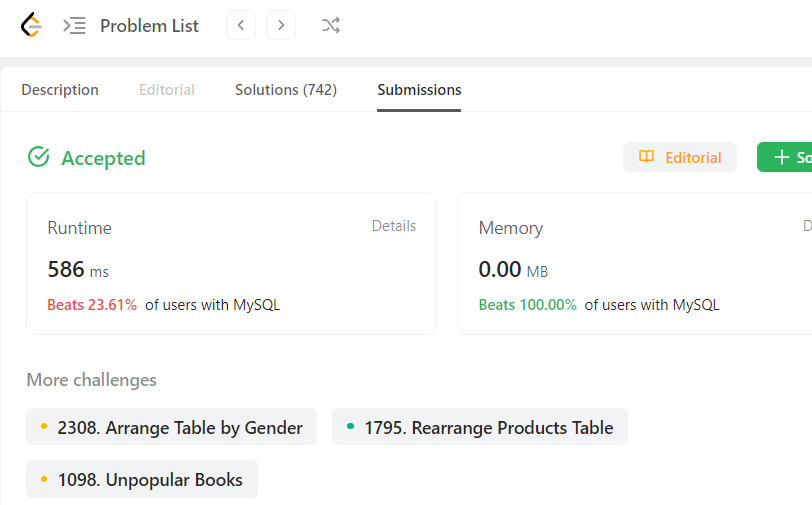Open 1795. Rearrange Products Table challenge
The width and height of the screenshot is (812, 505).
(480, 427)
